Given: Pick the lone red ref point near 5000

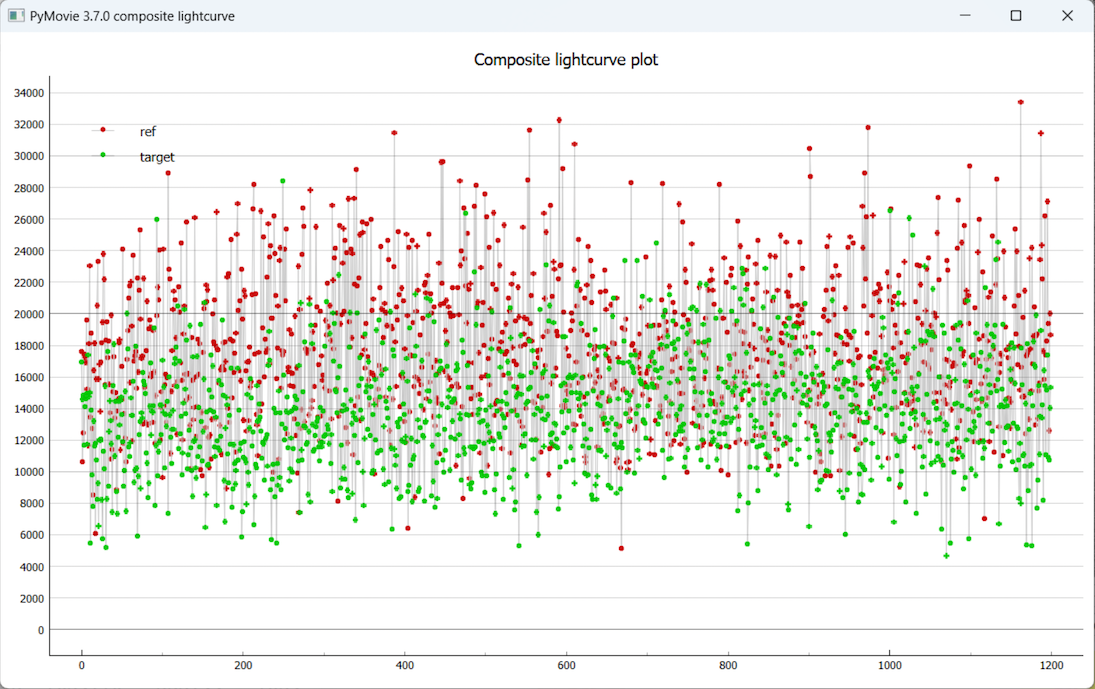Looking at the screenshot, I should pyautogui.click(x=621, y=548).
